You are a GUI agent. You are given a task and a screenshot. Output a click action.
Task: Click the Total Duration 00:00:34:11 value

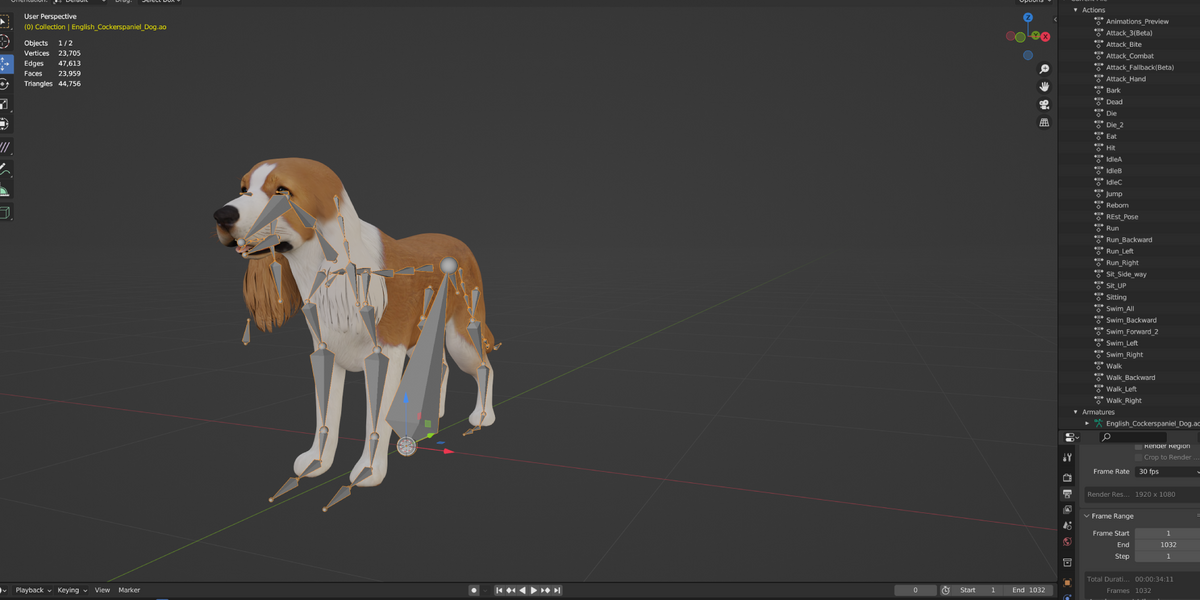(1156, 580)
